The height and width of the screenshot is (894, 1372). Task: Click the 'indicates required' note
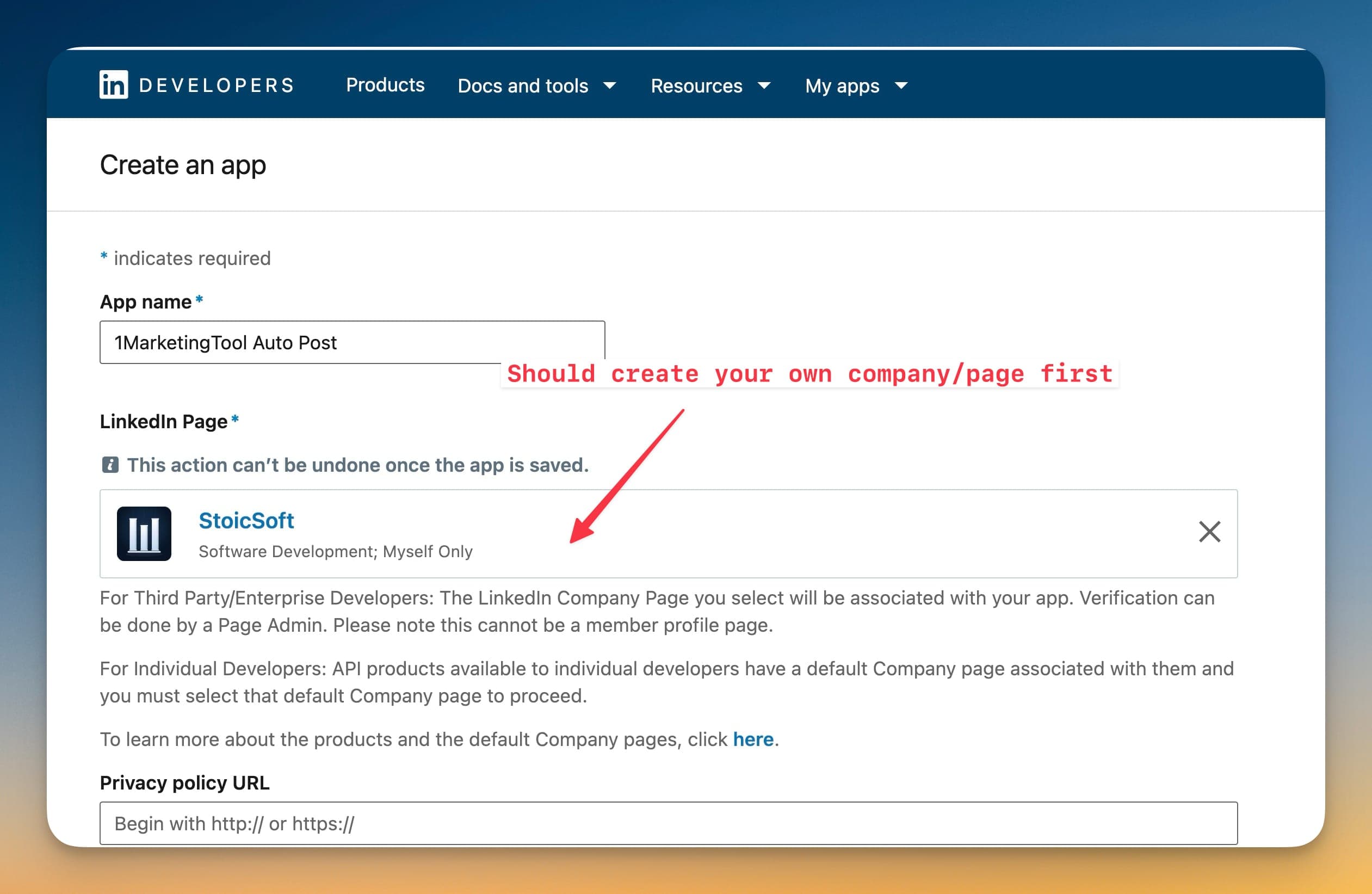click(192, 258)
